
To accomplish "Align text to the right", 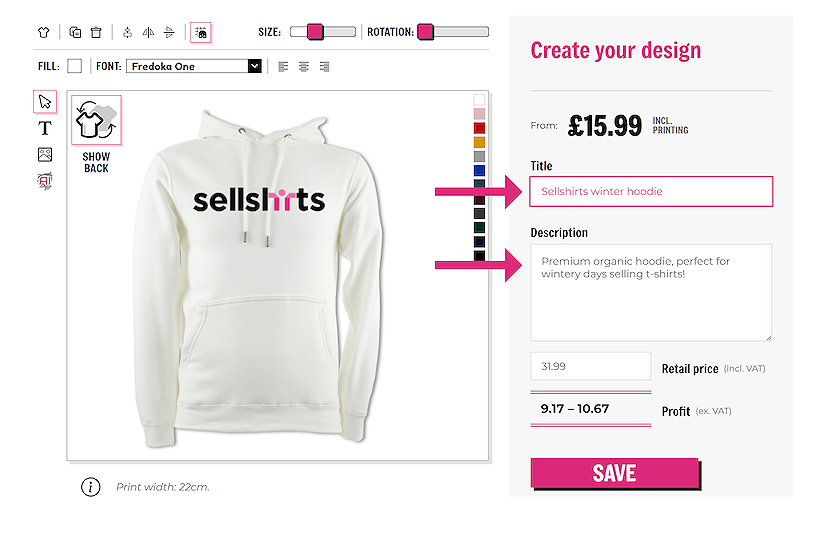I will [x=325, y=66].
